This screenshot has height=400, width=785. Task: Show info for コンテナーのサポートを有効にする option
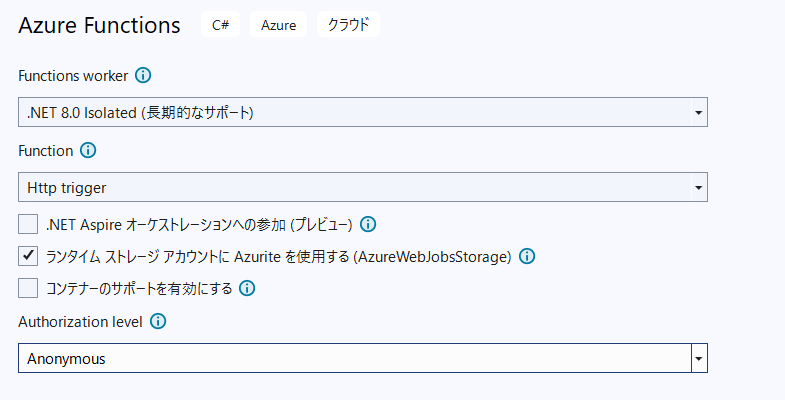pyautogui.click(x=247, y=288)
